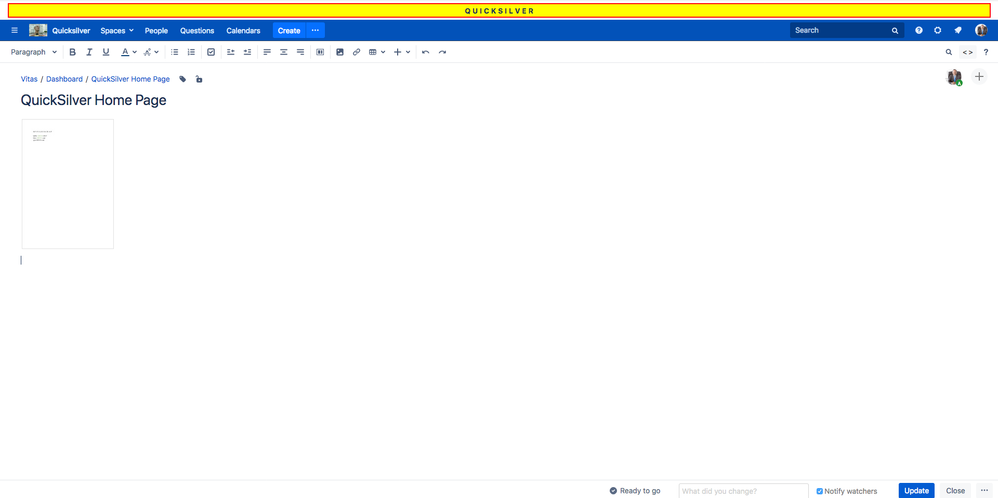Toggle the Notify watchers checkbox
Image resolution: width=998 pixels, height=498 pixels.
point(820,491)
